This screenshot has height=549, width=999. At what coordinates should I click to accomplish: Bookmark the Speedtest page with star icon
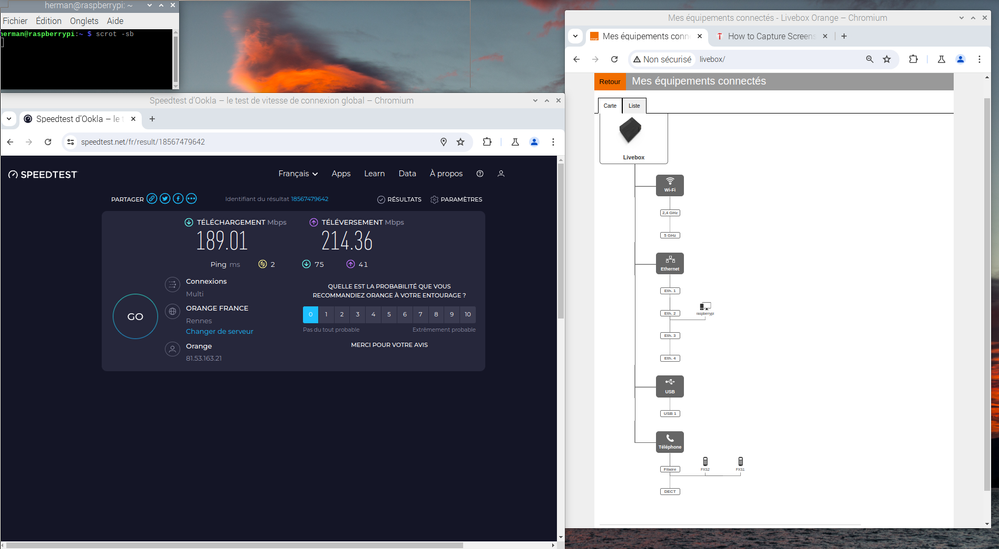point(460,142)
